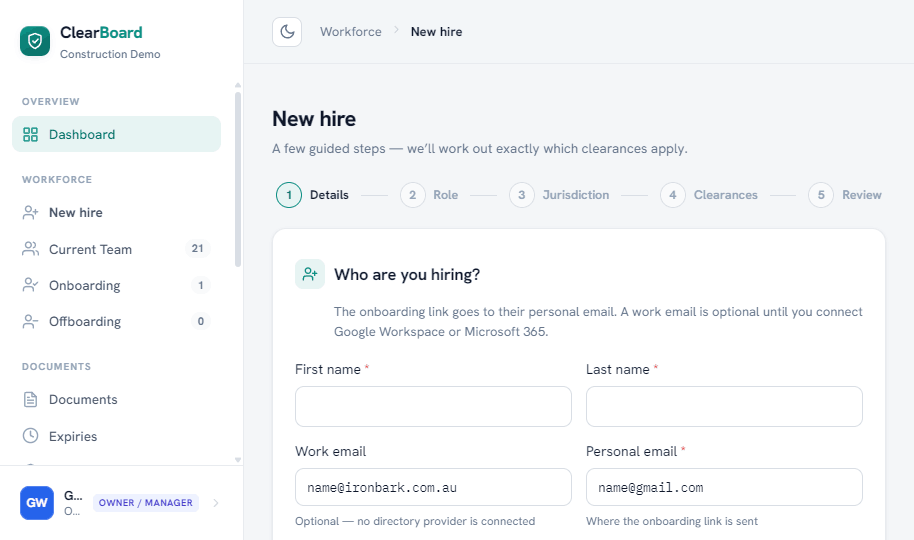Click the DOCUMENTS section label
Viewport: 914px width, 540px height.
pyautogui.click(x=57, y=367)
